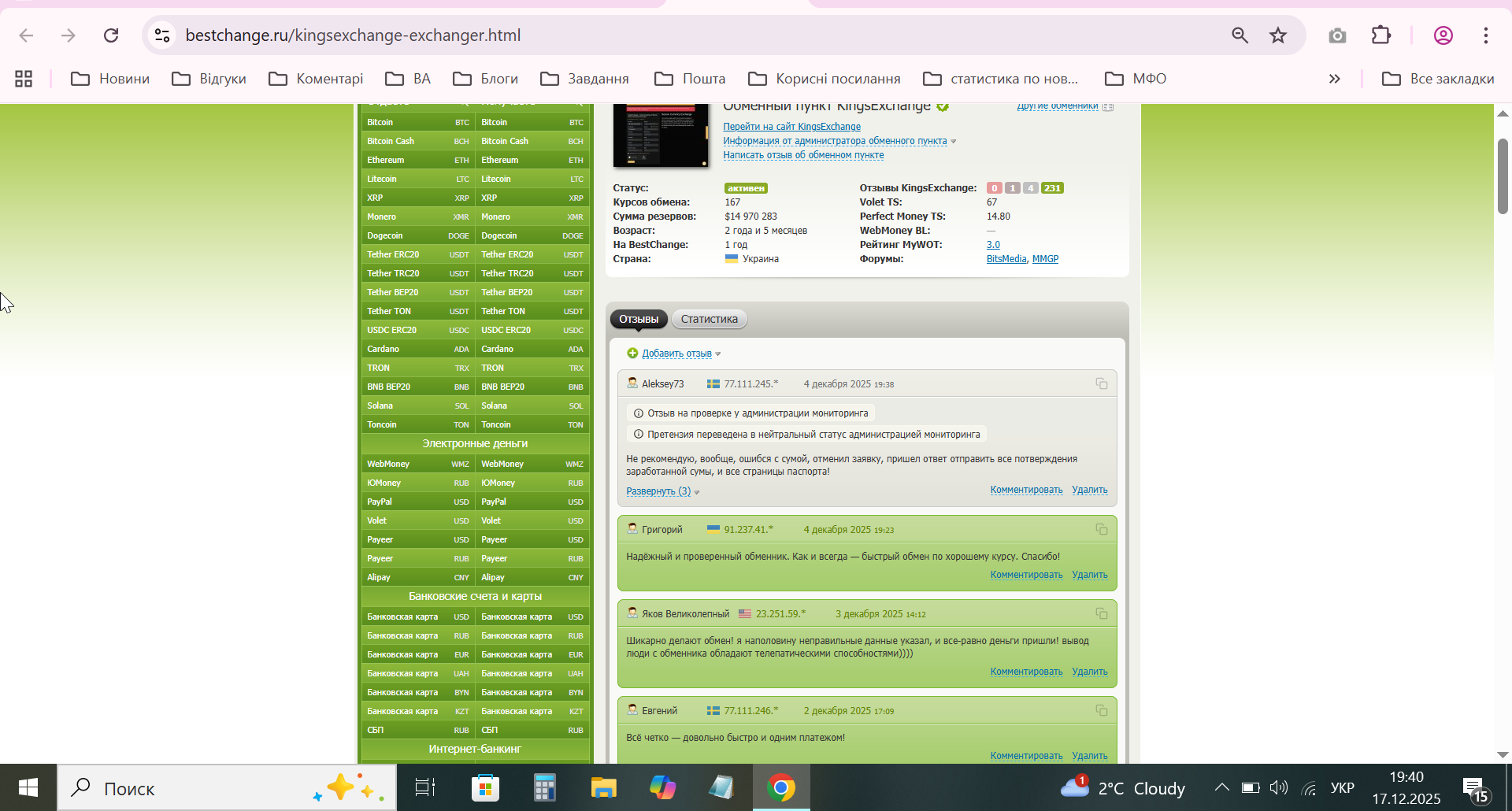Click the Windows search box Поиск
This screenshot has height=811, width=1512.
227,787
